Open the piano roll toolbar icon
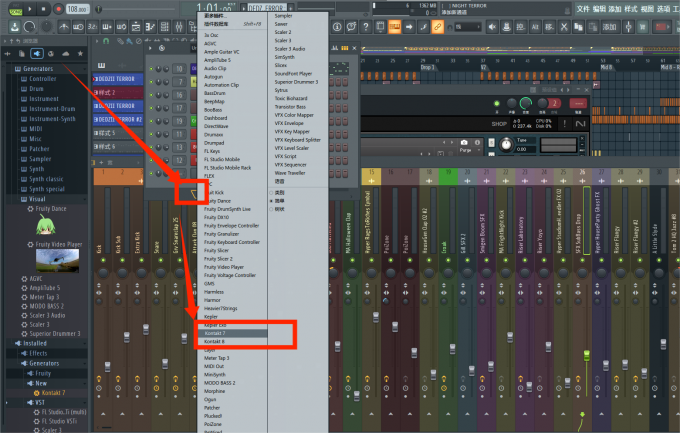 (150, 27)
